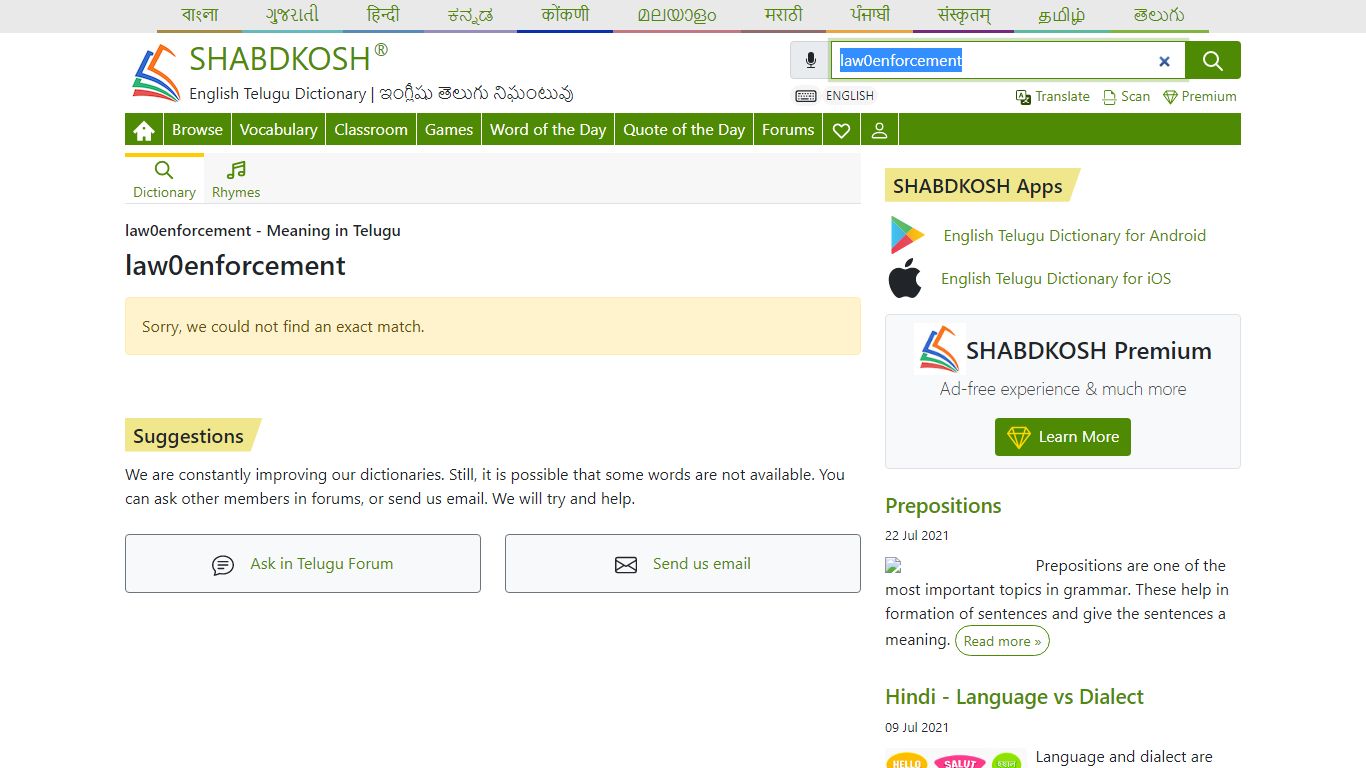Switch to Telugu (తెలుగు) dictionary
Viewport: 1366px width, 768px height.
1160,15
